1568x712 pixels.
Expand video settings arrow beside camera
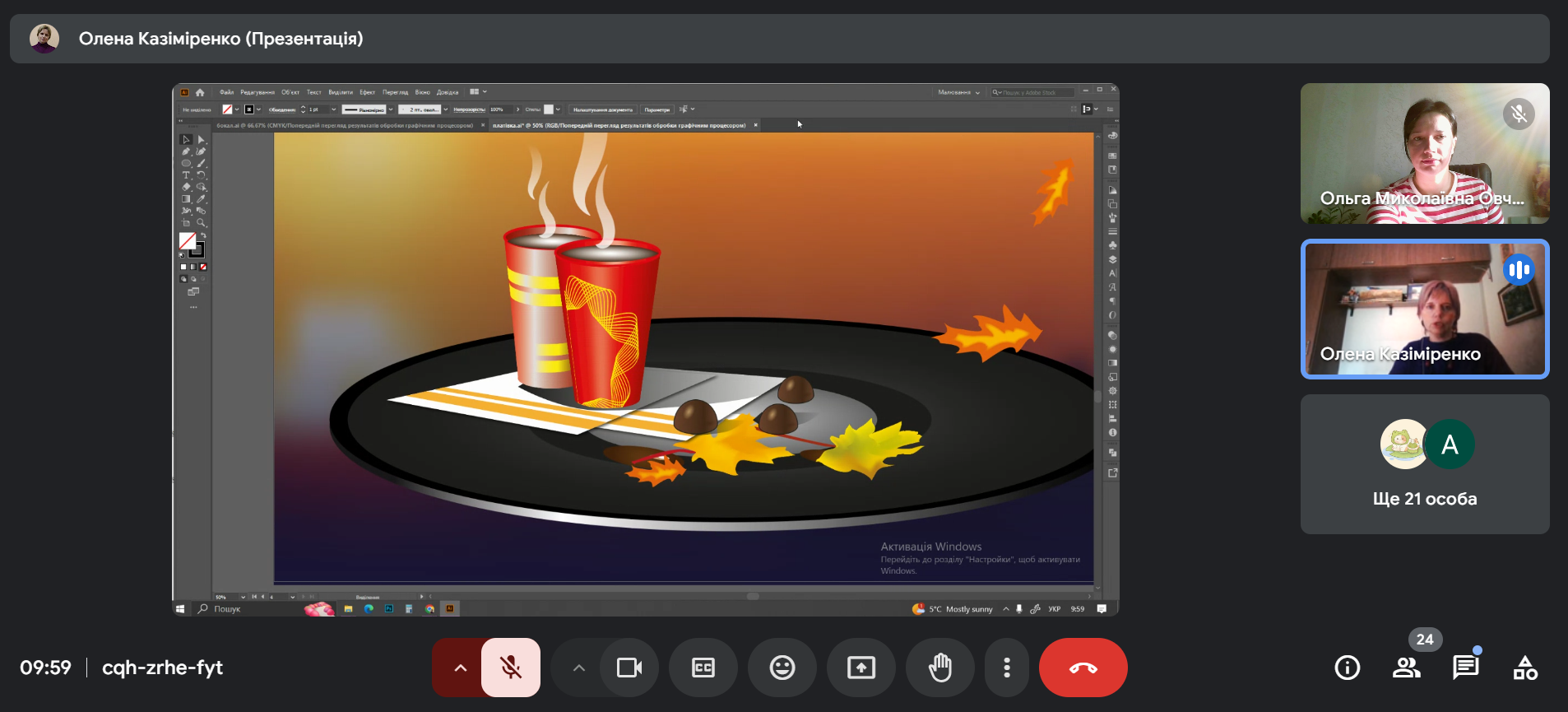[579, 668]
